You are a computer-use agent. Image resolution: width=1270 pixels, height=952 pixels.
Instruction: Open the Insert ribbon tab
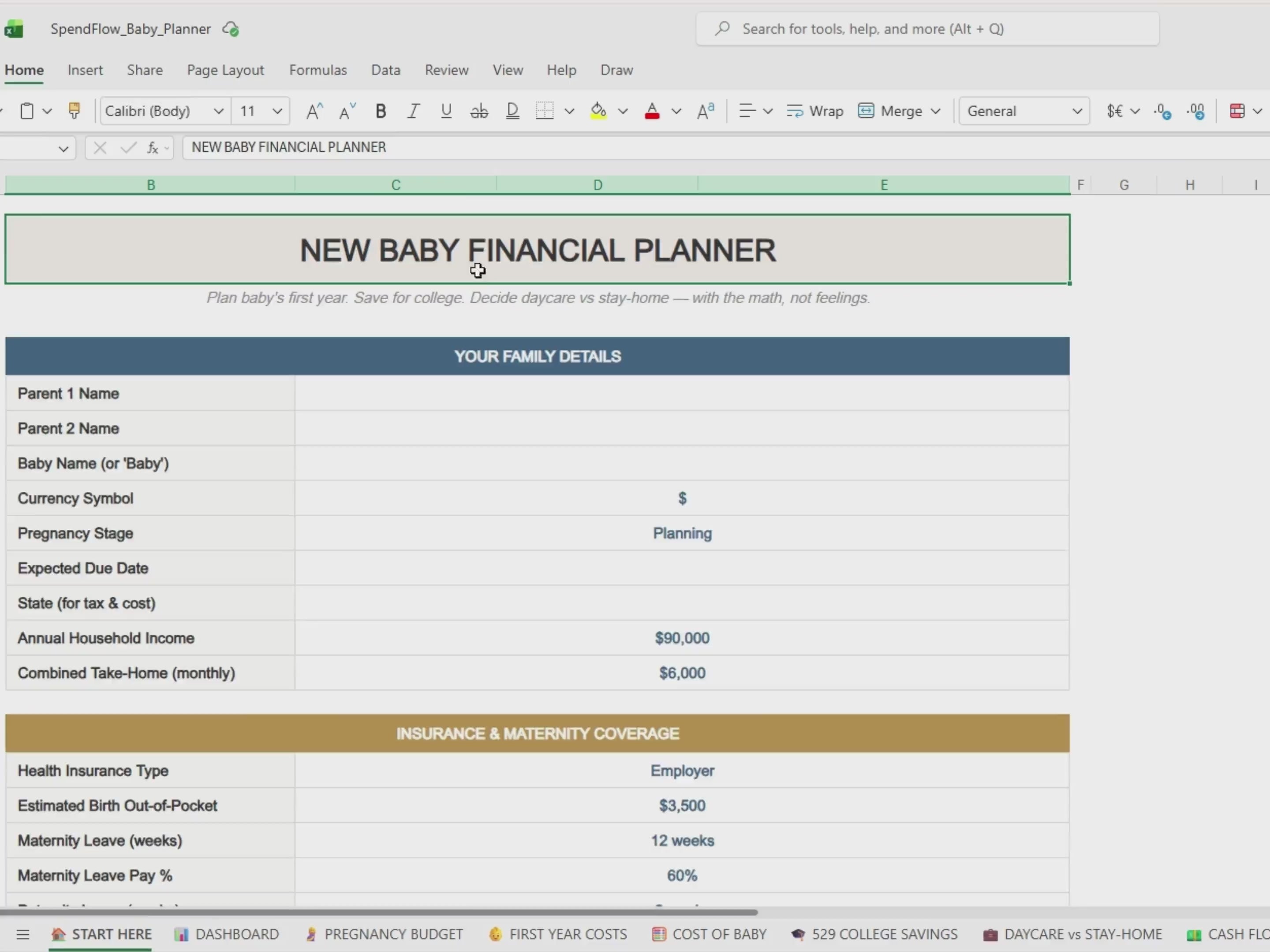(85, 70)
